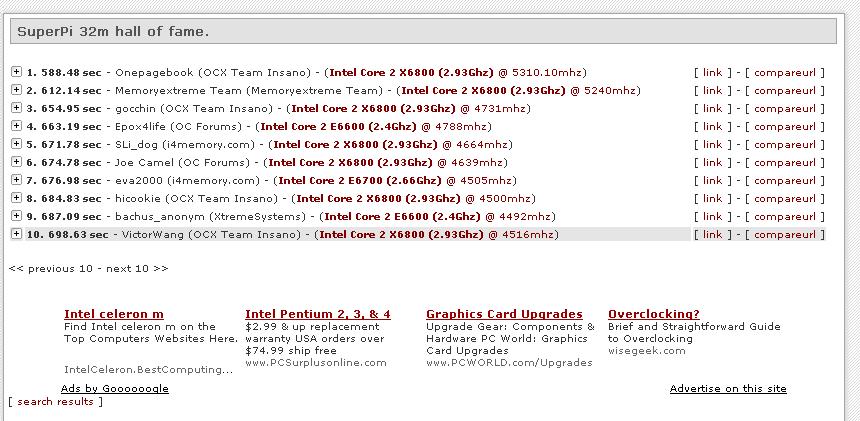Viewport: 860px width, 421px height.
Task: Click the Ads by Goooooogle link
Action: [x=115, y=389]
